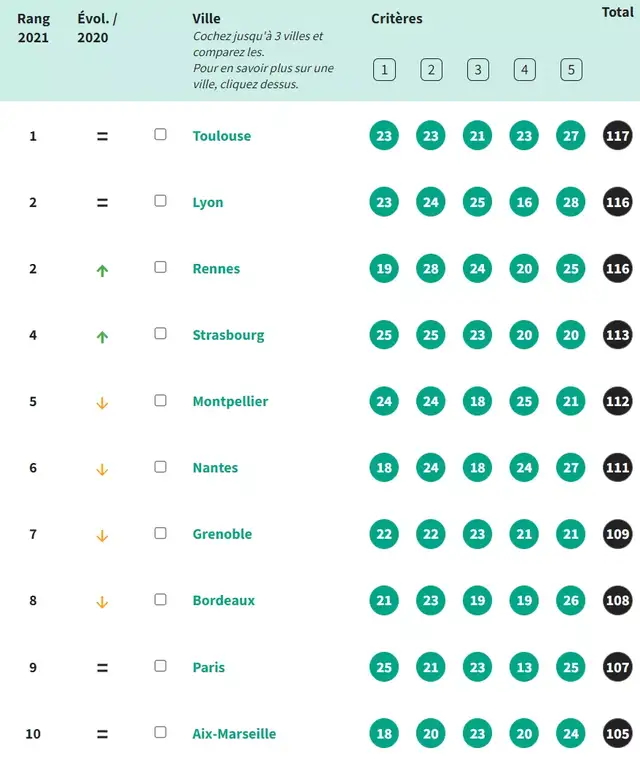This screenshot has width=640, height=759.
Task: Click the criterion 1 numbered box
Action: [384, 70]
